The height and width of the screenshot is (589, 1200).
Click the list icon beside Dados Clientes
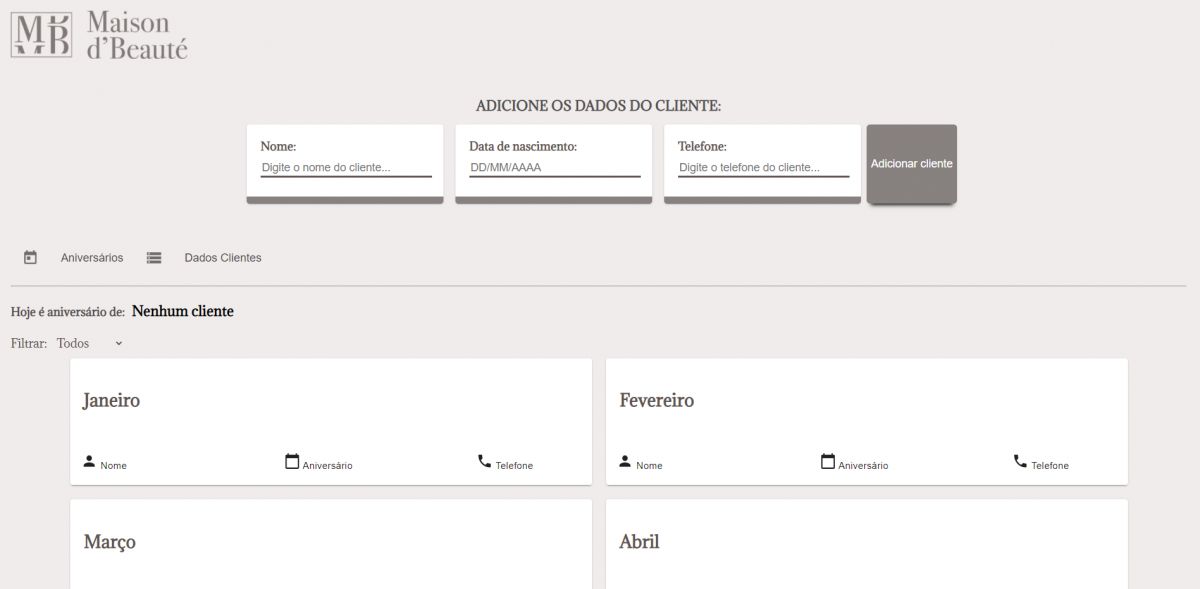(x=154, y=258)
